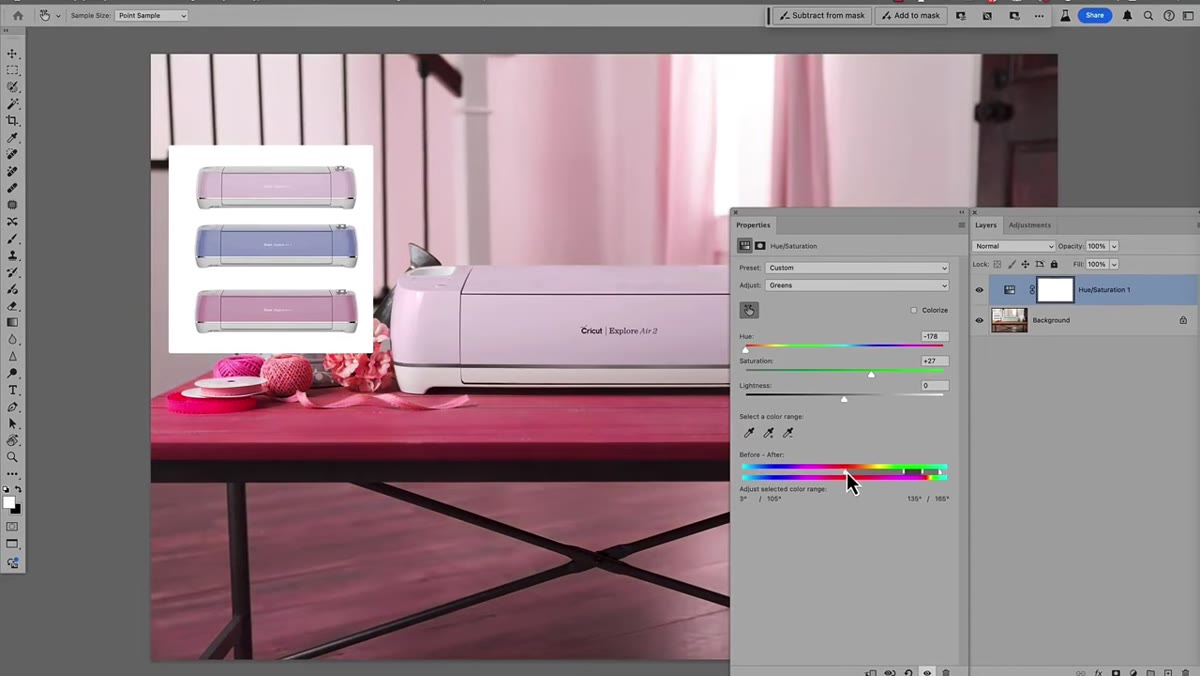The width and height of the screenshot is (1200, 676).
Task: Open the beaker labs icon
Action: (1066, 16)
